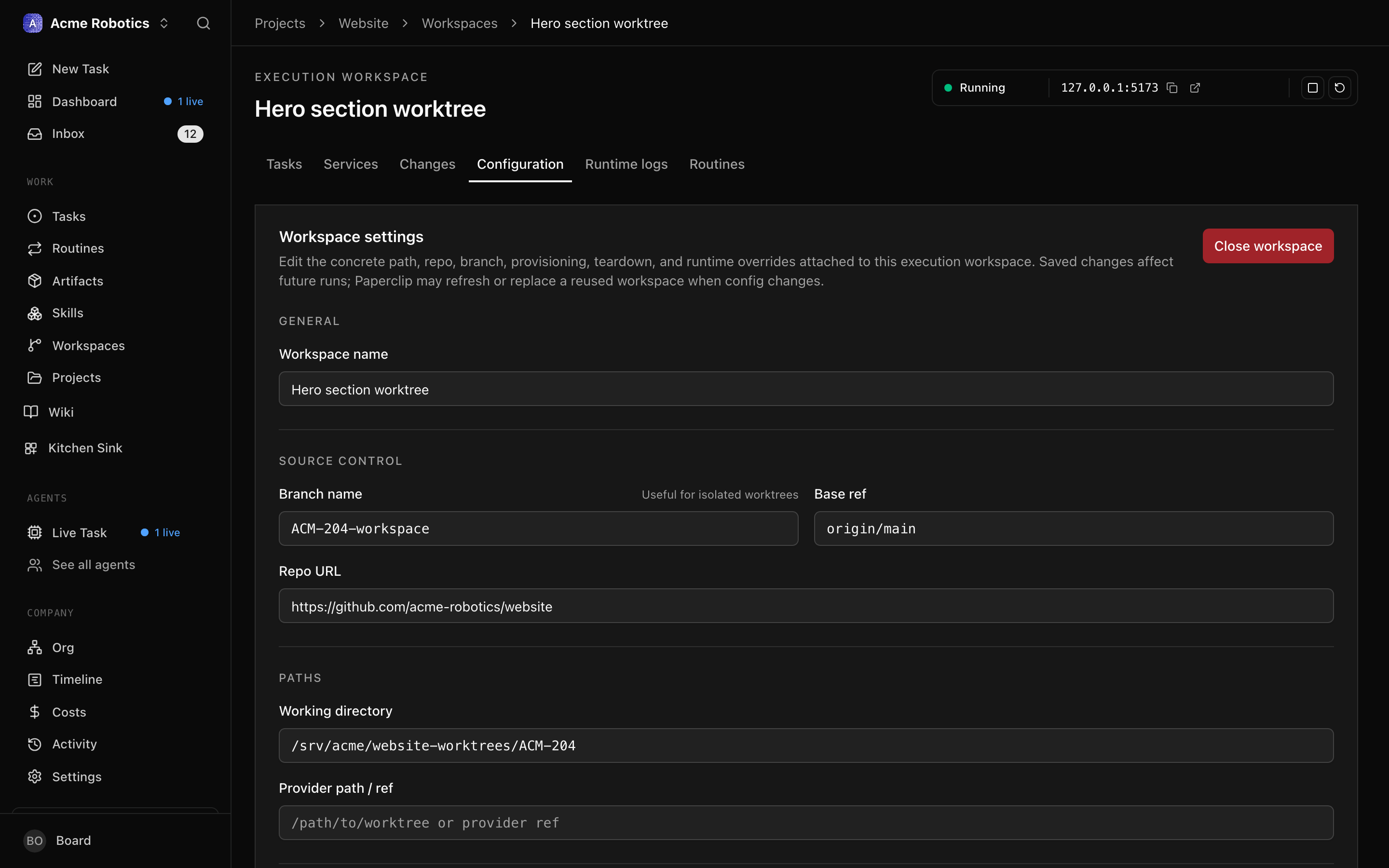1389x868 pixels.
Task: Click the Close workspace button
Action: tap(1268, 246)
